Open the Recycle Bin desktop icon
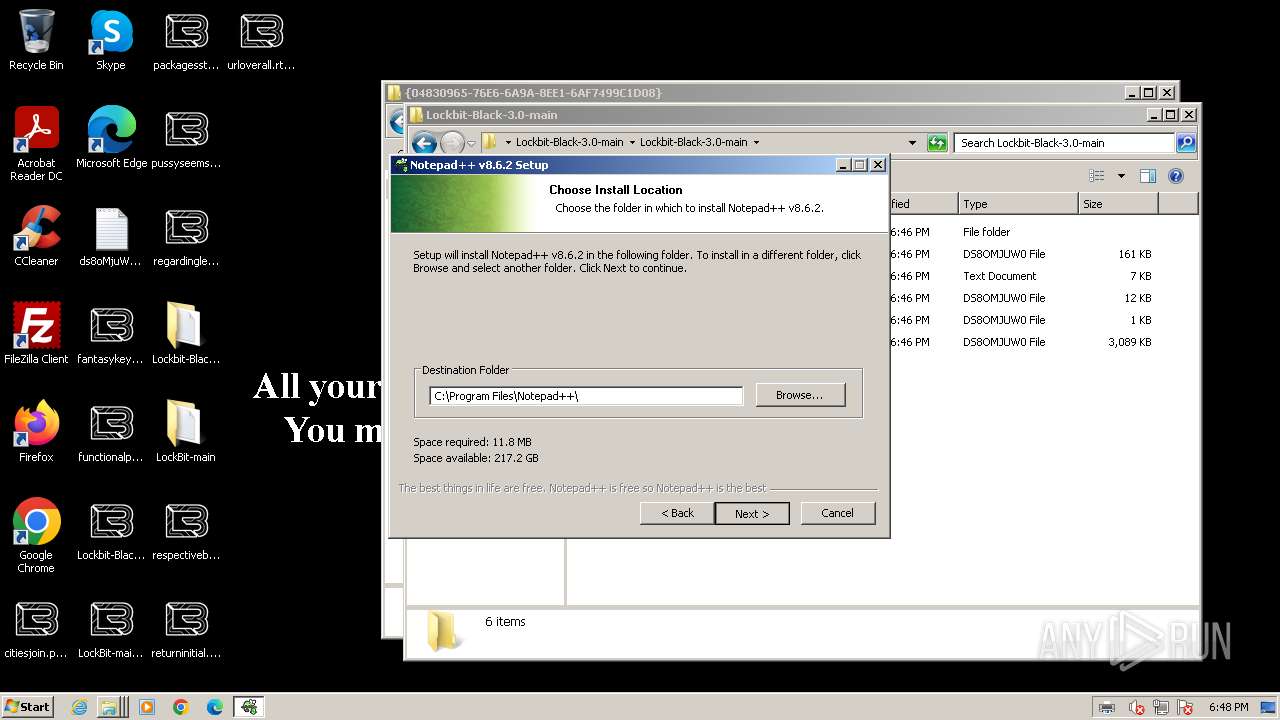Screen dimensions: 1280x720 click(x=36, y=41)
